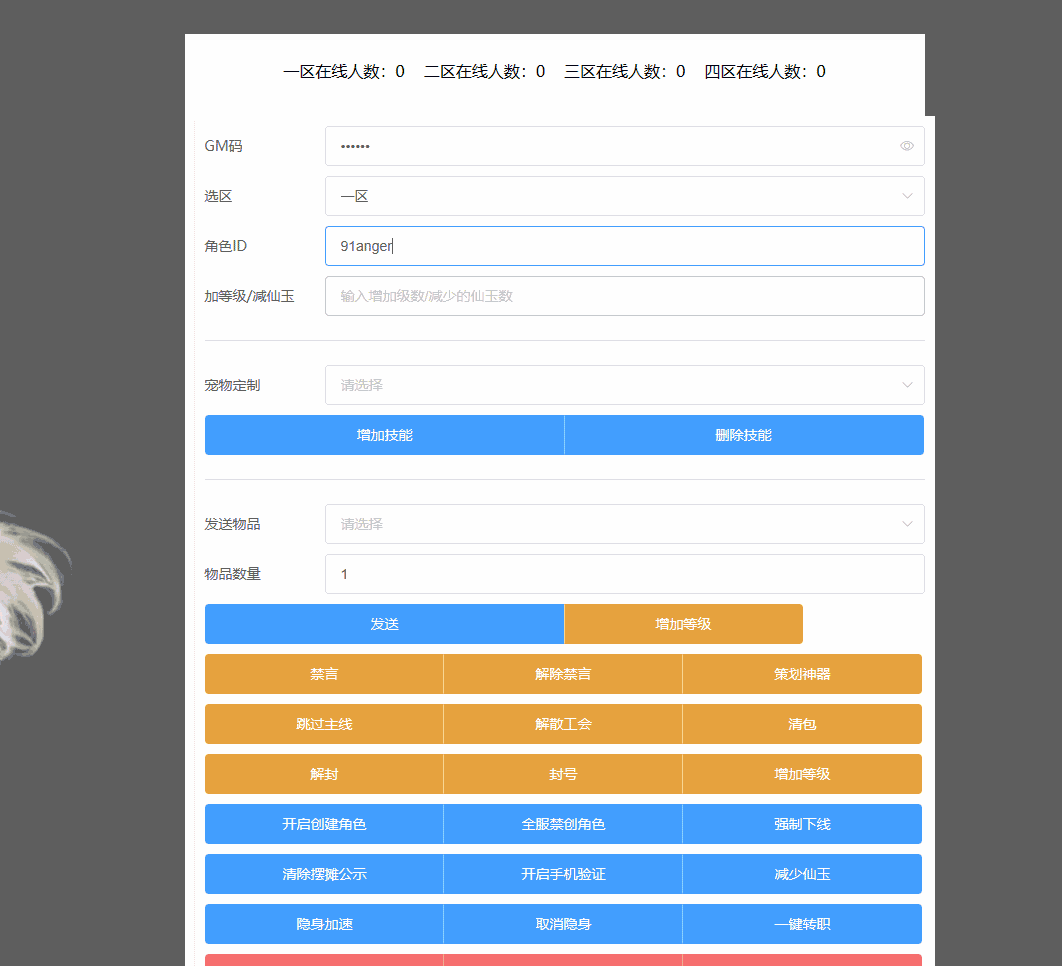
Task: Click the blue 发送 send button
Action: [x=384, y=623]
